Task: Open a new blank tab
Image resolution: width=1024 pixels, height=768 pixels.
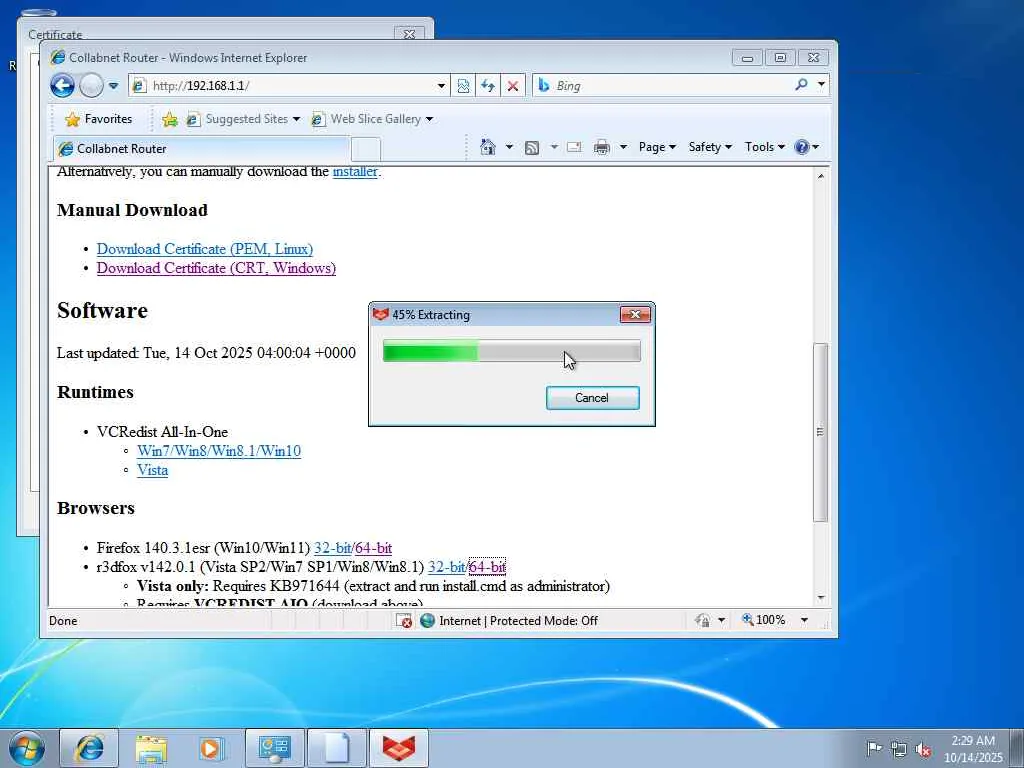Action: point(366,149)
